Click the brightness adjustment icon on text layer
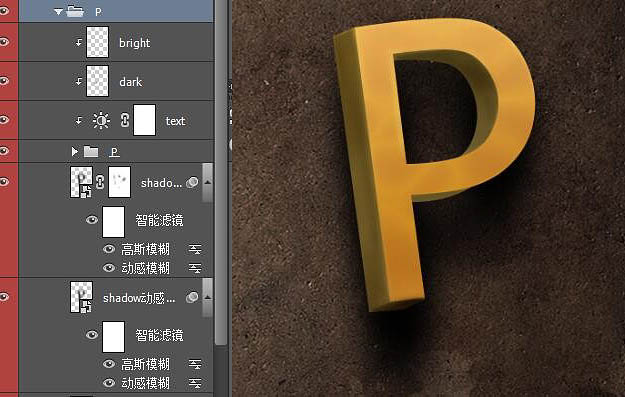The image size is (625, 397). [101, 120]
